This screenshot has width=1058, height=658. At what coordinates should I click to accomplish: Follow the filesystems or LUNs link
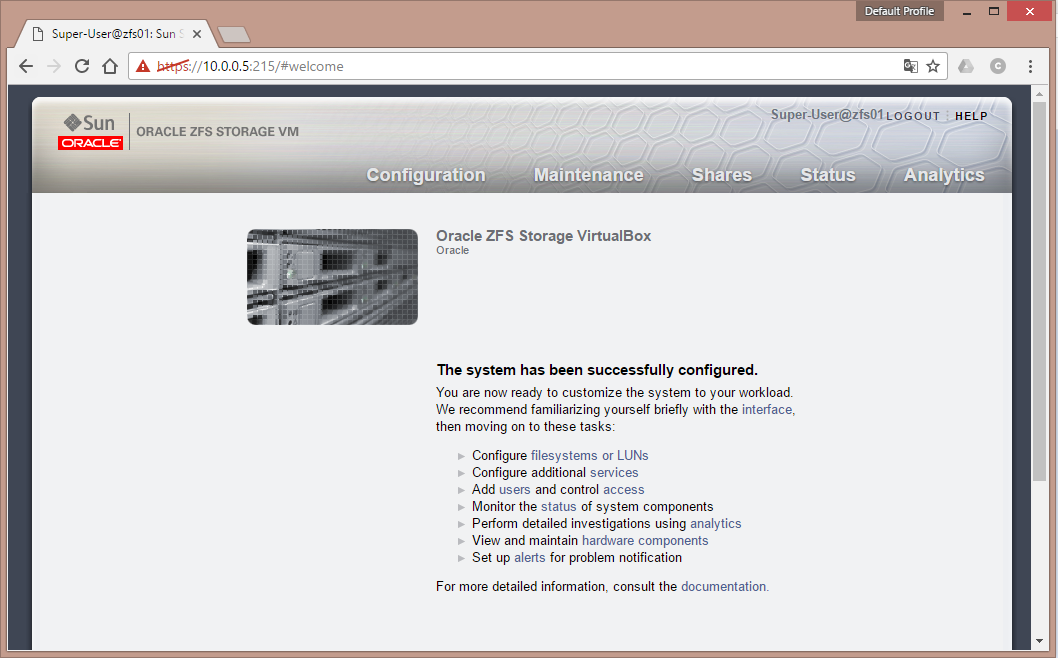click(x=589, y=455)
